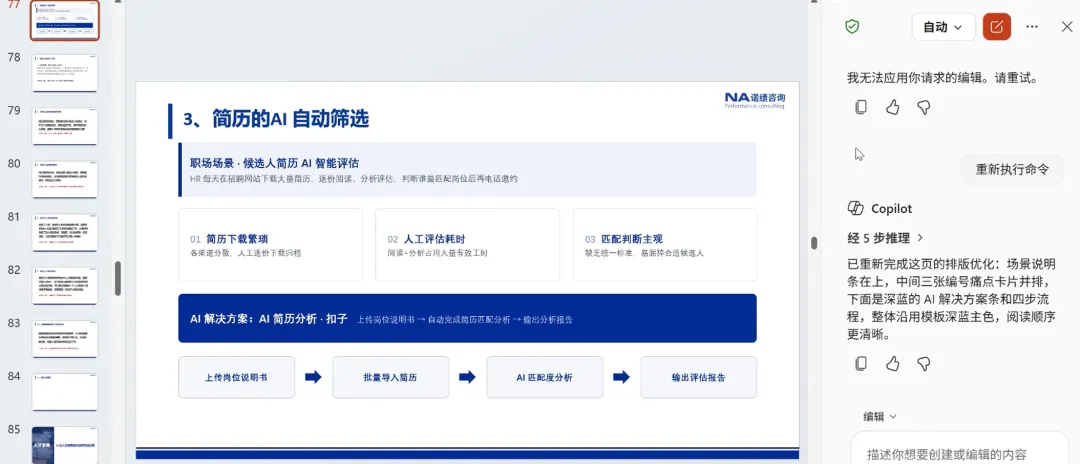This screenshot has width=1080, height=464.
Task: Select slide 81 thumbnail
Action: tap(65, 232)
